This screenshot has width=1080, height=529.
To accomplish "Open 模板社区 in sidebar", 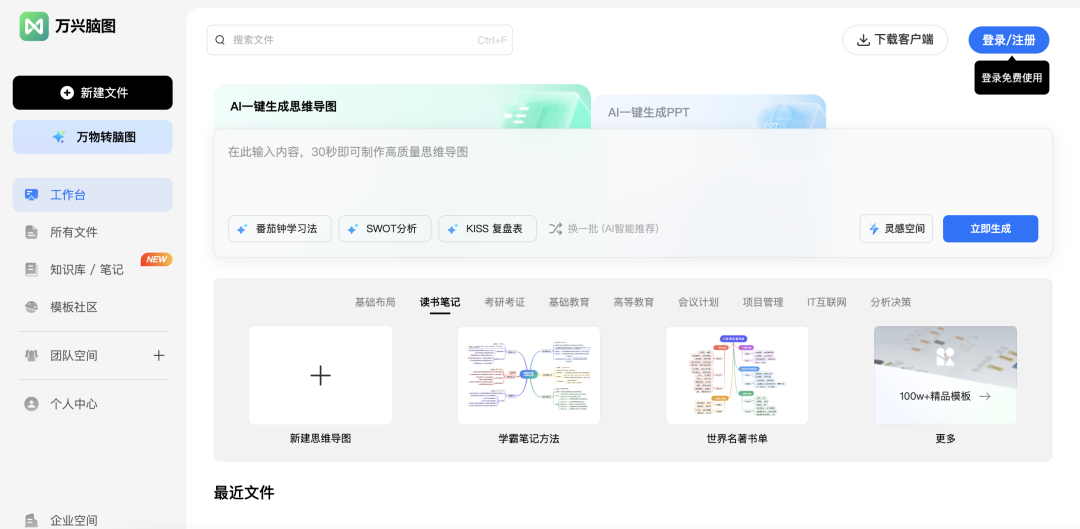I will [x=93, y=307].
